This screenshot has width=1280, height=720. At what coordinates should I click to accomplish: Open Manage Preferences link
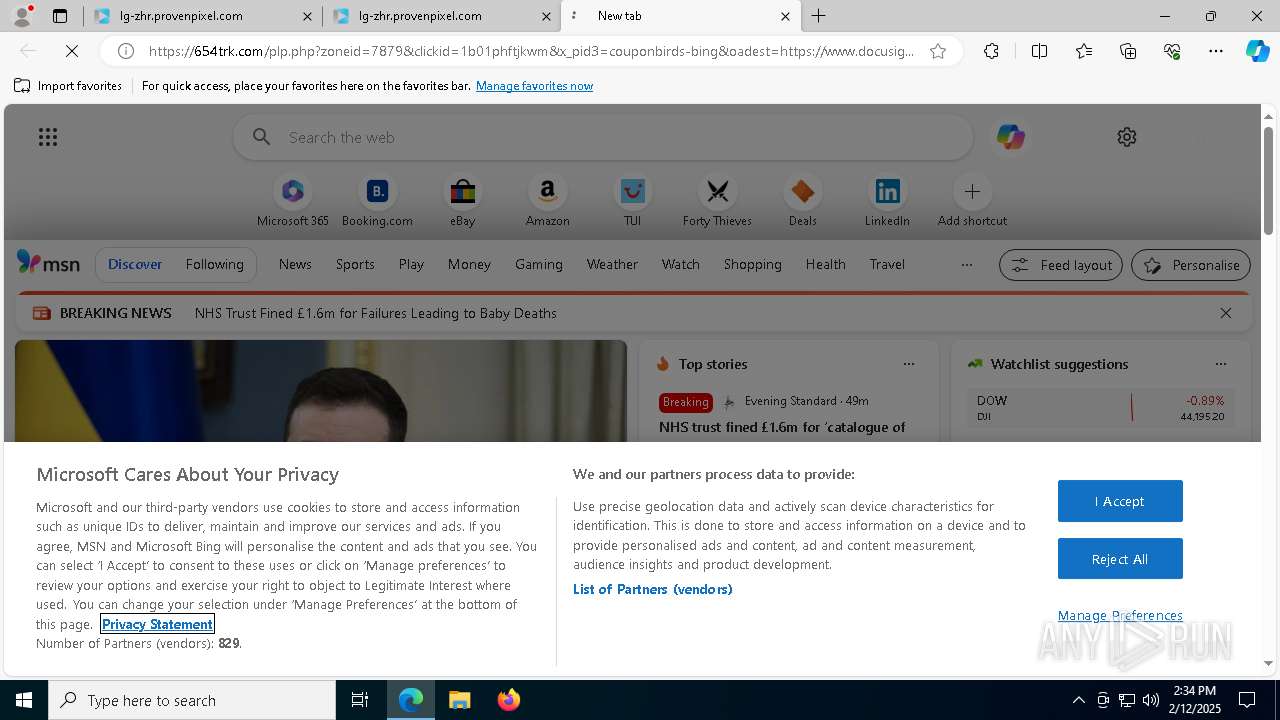1120,616
